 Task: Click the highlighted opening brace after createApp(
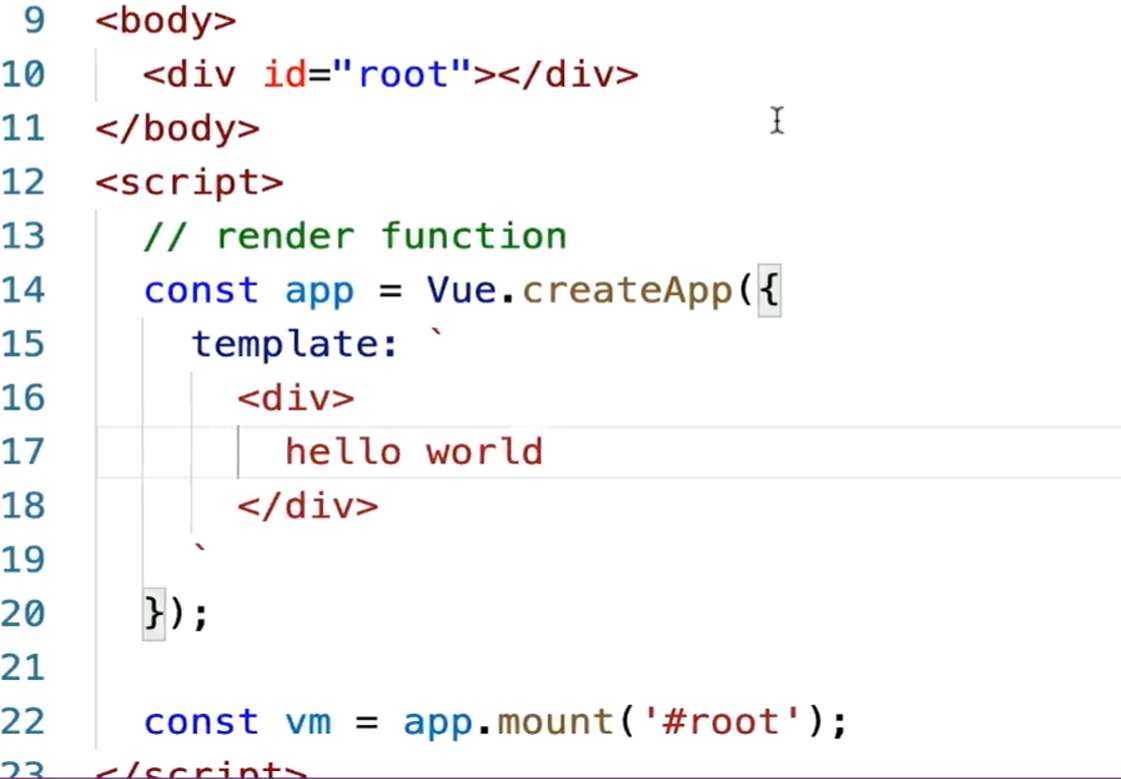pyautogui.click(x=769, y=290)
